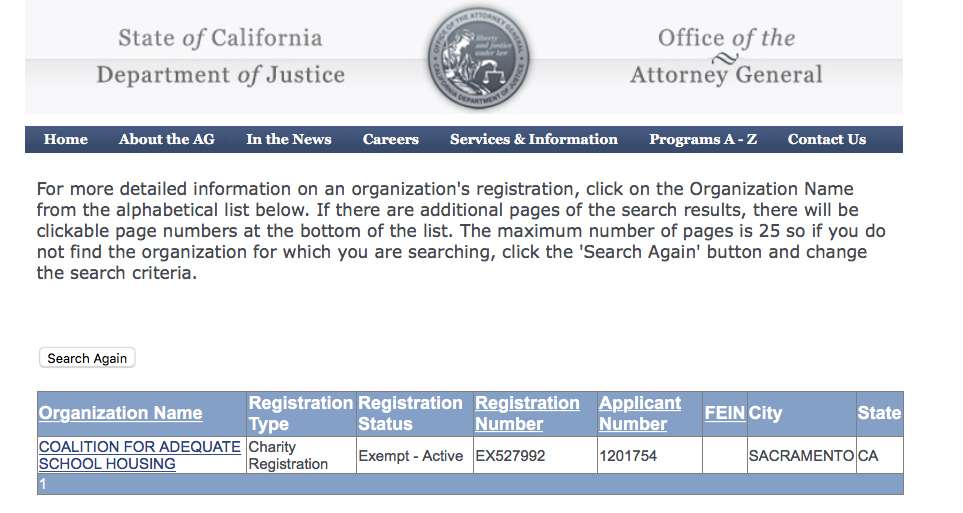This screenshot has height=513, width=963.
Task: Browse Programs A - Z
Action: (x=703, y=140)
